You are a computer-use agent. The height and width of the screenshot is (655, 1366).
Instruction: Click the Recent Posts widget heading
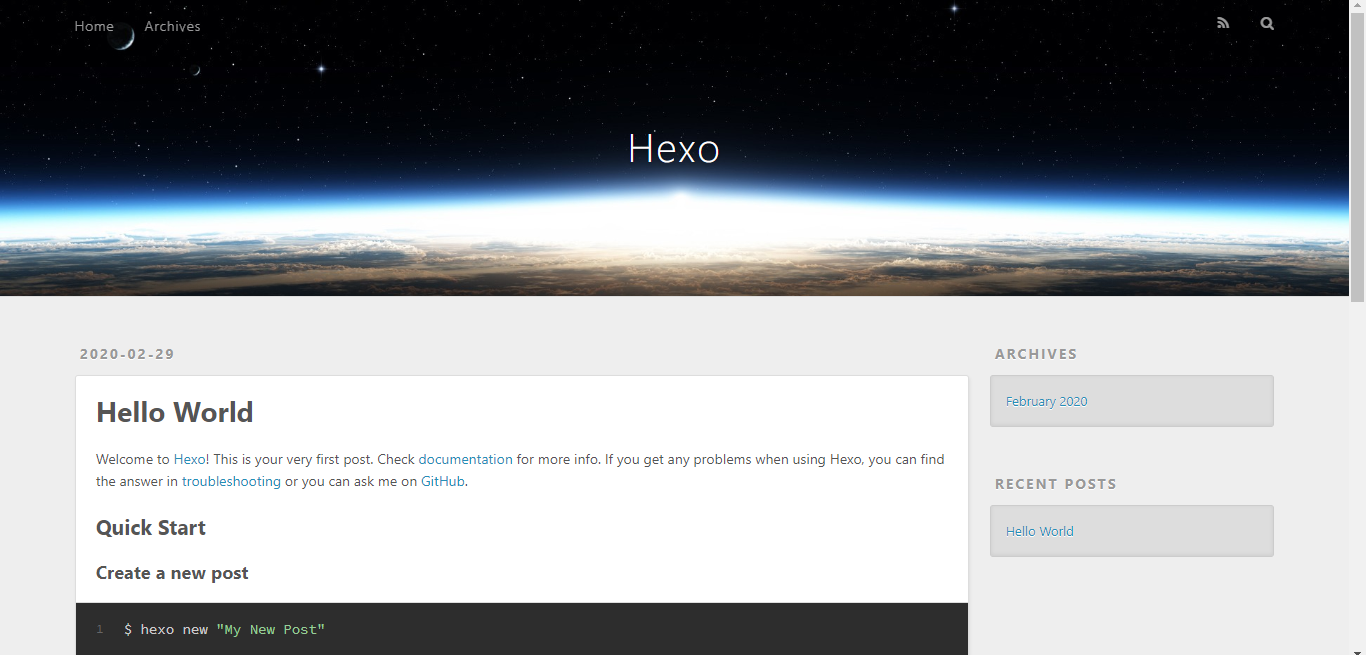click(1055, 484)
